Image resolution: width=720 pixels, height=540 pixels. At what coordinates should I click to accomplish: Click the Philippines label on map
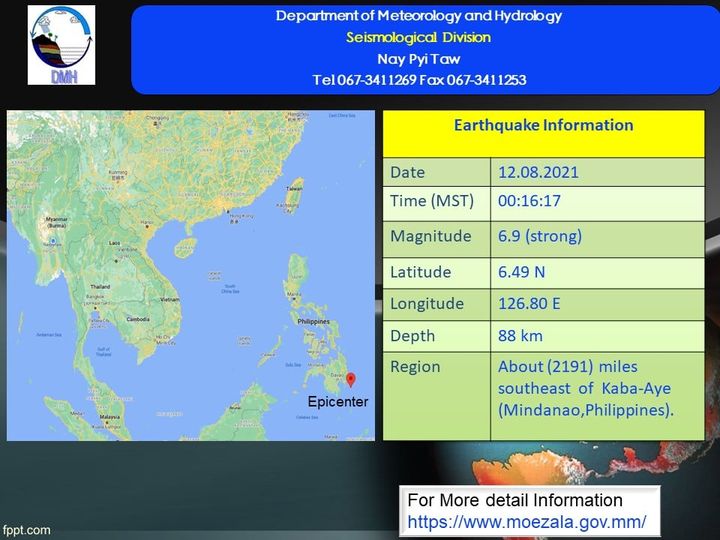[314, 321]
